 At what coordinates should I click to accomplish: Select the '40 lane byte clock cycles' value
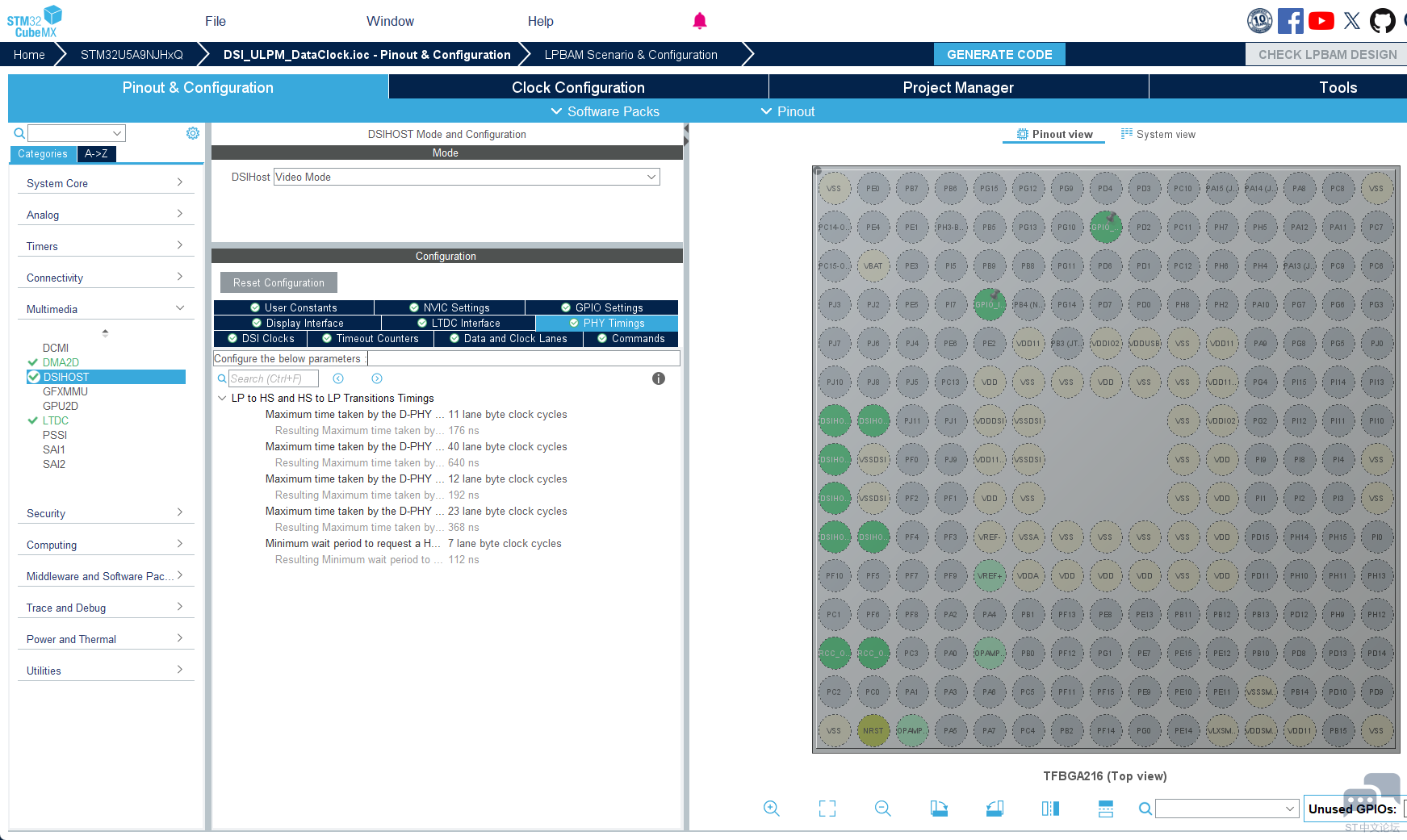(508, 446)
